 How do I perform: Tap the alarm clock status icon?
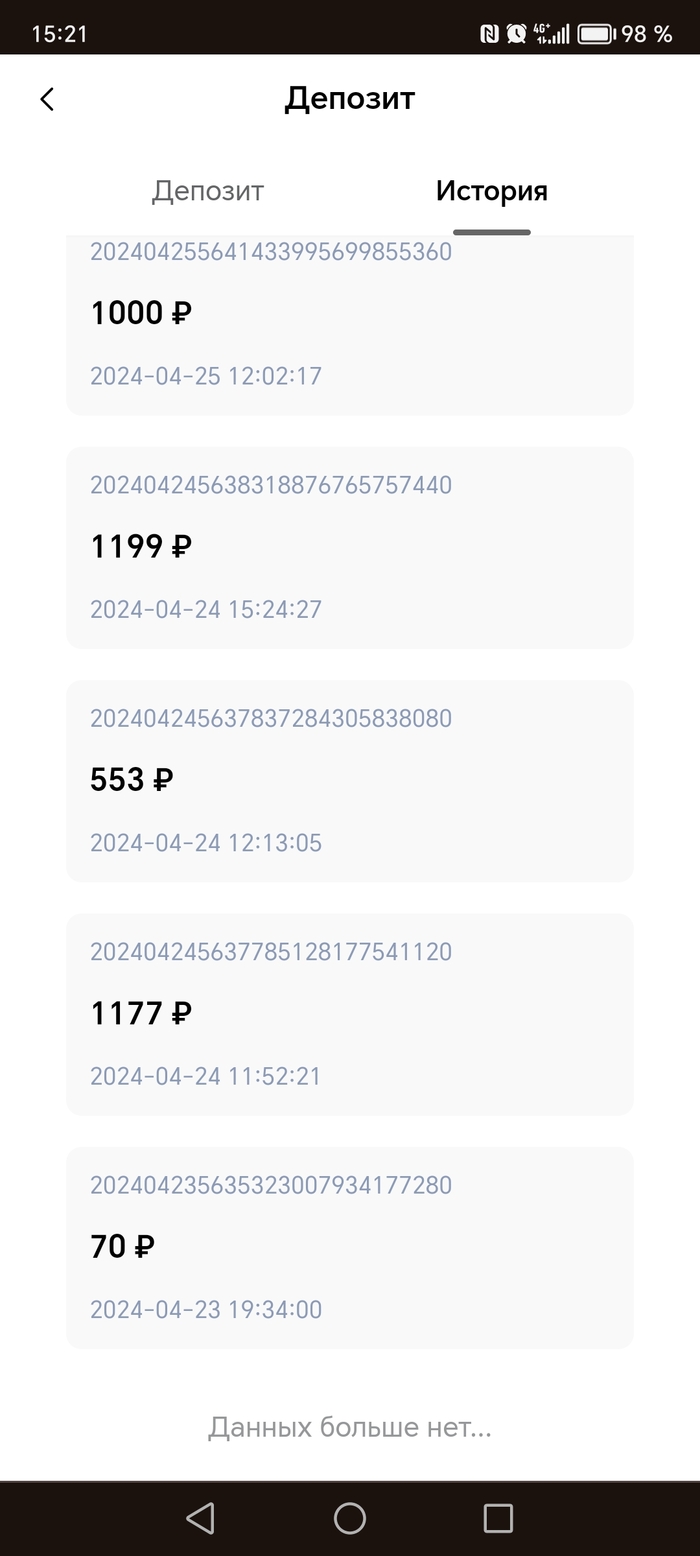(516, 34)
